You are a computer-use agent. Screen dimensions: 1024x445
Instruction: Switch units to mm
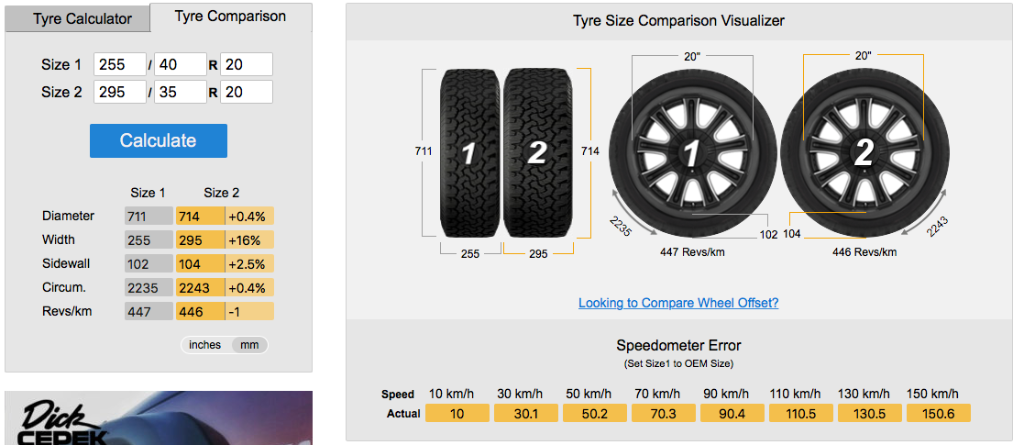coord(249,345)
